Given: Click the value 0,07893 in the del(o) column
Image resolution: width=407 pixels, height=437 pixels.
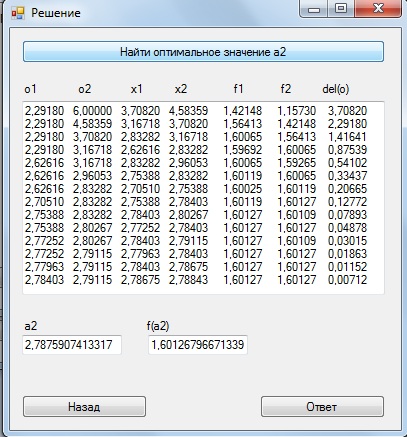Looking at the screenshot, I should pyautogui.click(x=347, y=215).
